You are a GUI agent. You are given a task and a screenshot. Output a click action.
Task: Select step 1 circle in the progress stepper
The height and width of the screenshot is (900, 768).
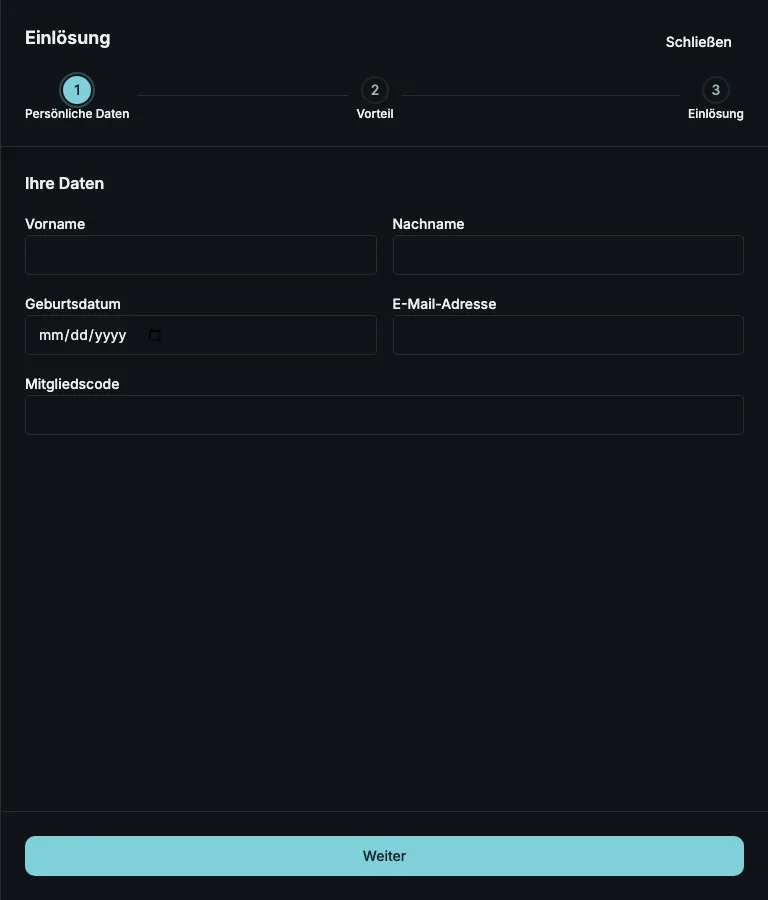click(77, 90)
